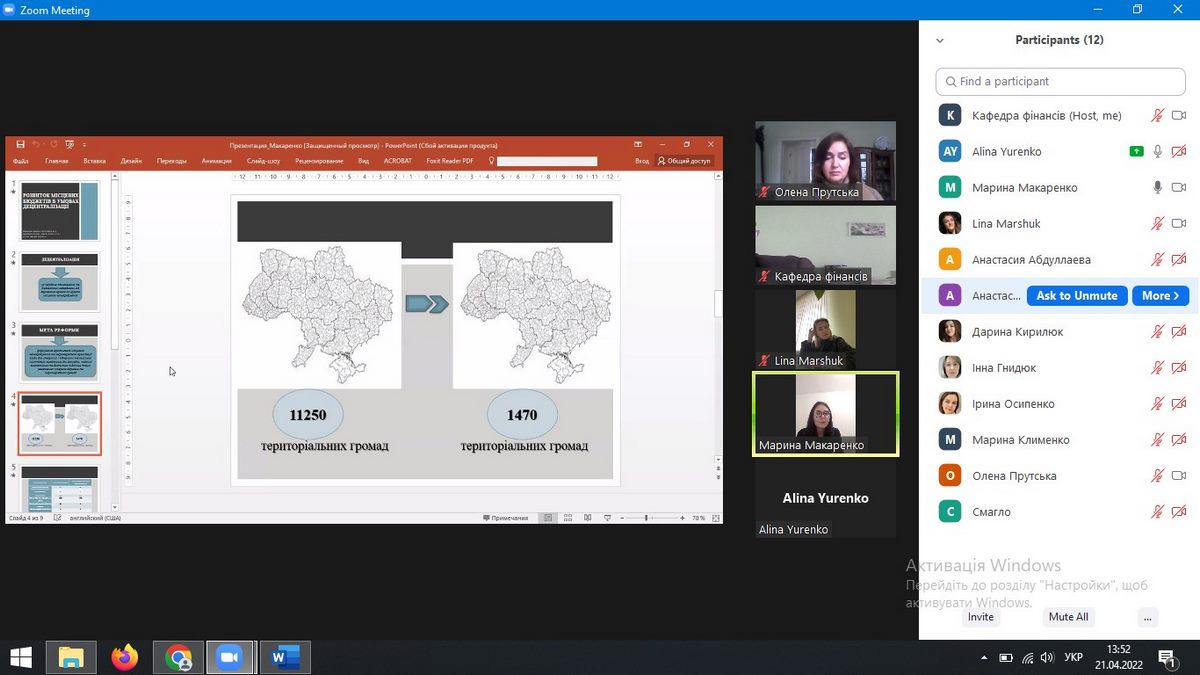The width and height of the screenshot is (1200, 675).
Task: Click the muted microphone icon for Lina Marshuk
Action: coord(1157,224)
